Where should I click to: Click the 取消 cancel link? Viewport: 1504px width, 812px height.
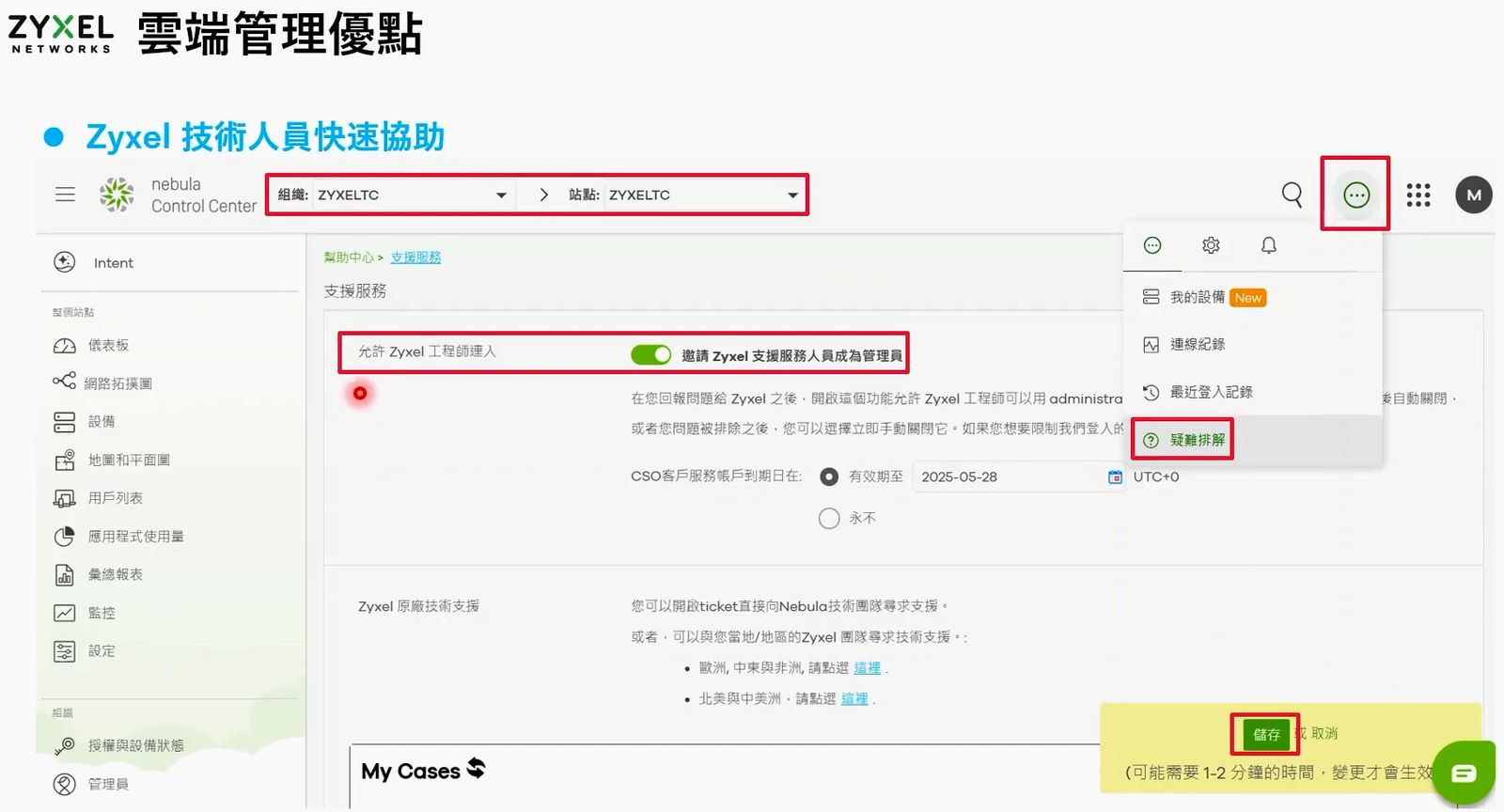tap(1324, 733)
